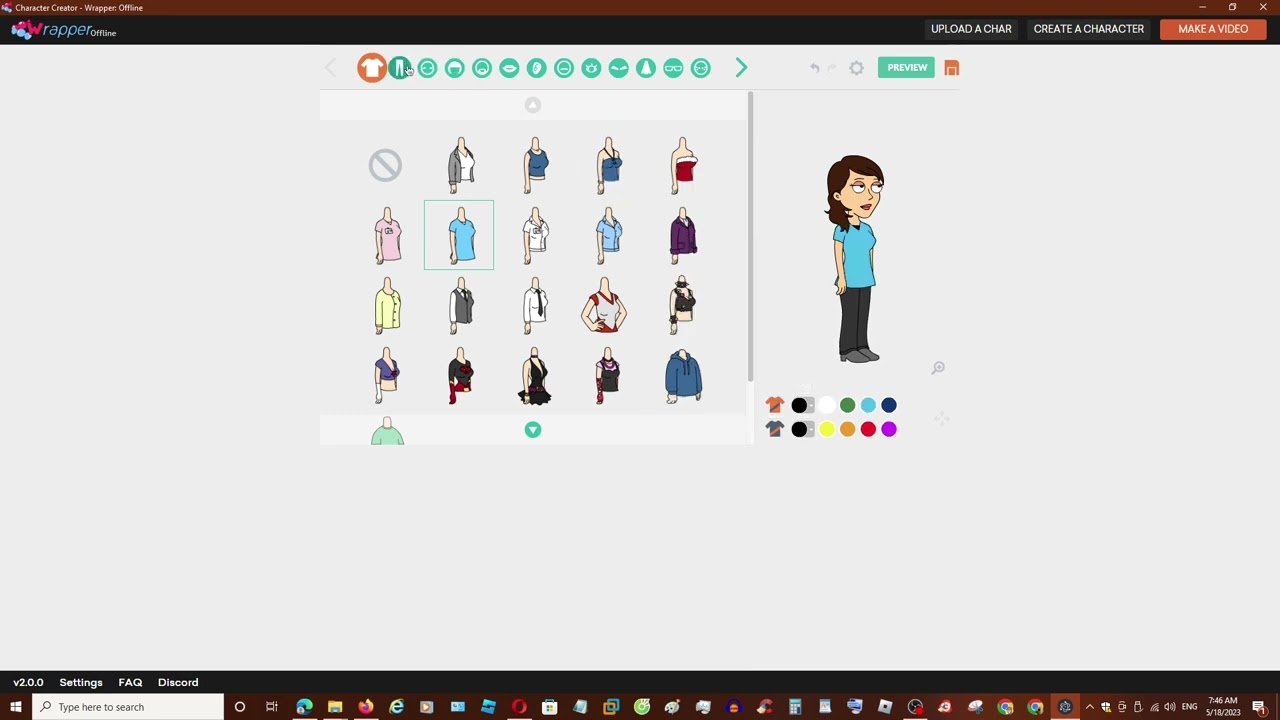Pick the green color swatch

click(847, 405)
